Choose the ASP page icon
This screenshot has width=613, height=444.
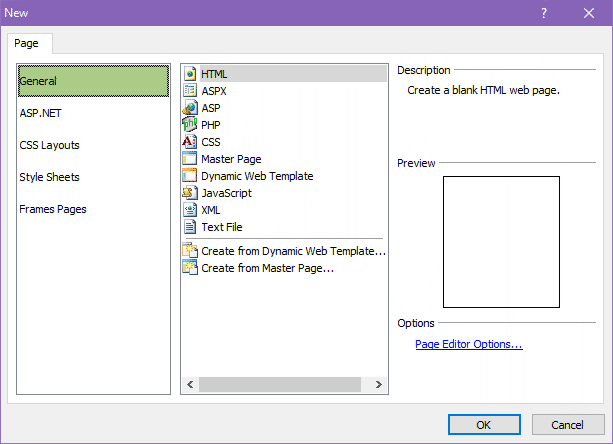tap(190, 108)
